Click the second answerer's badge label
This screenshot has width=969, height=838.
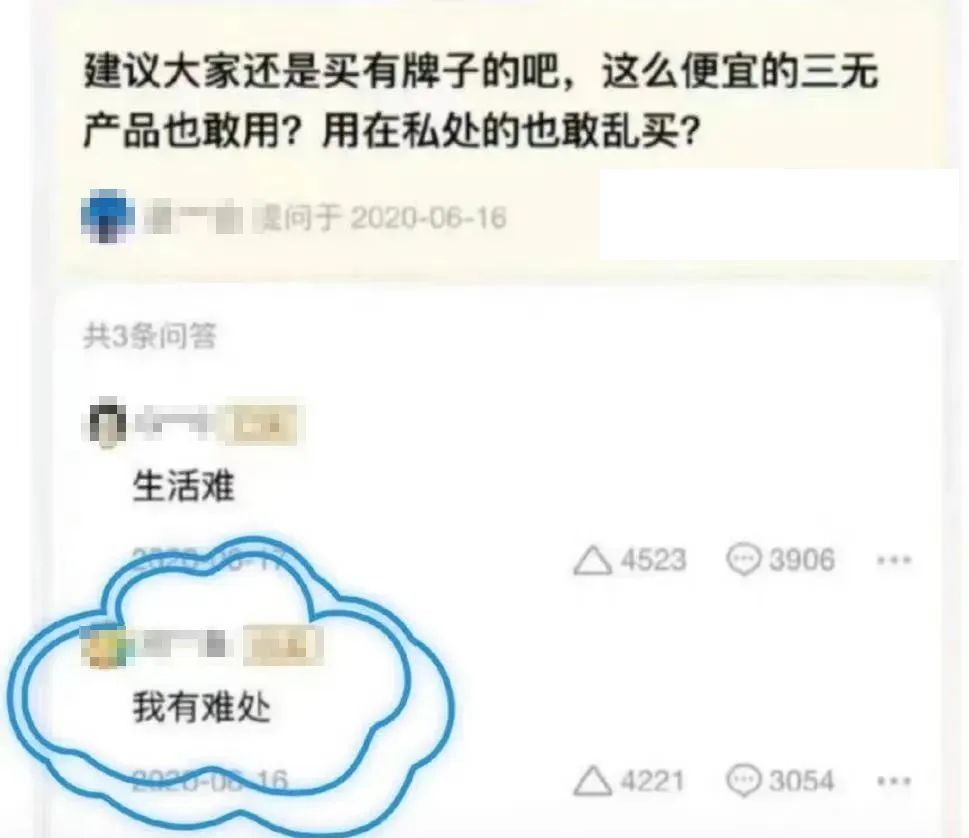tap(283, 646)
